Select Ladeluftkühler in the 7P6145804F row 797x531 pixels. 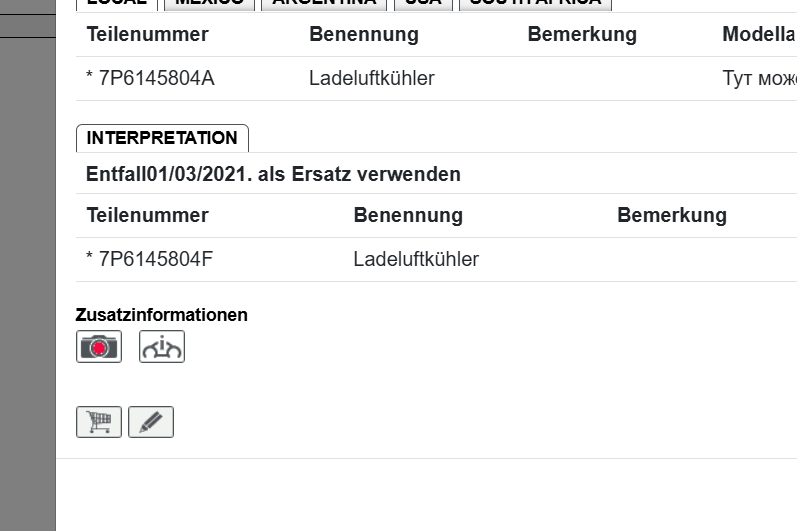[x=416, y=260]
